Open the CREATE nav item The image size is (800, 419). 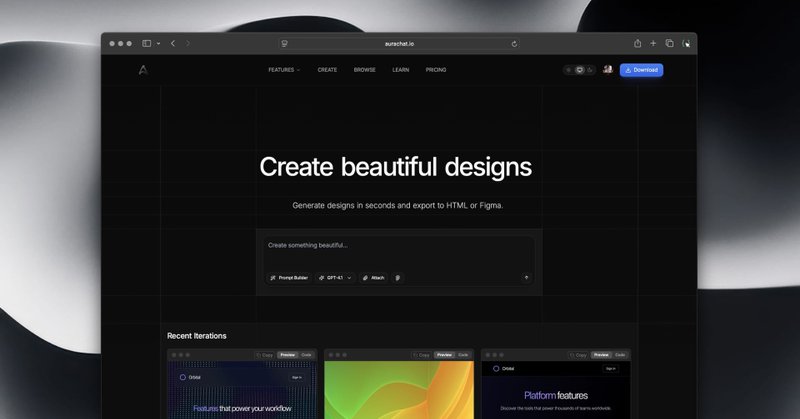(x=327, y=70)
